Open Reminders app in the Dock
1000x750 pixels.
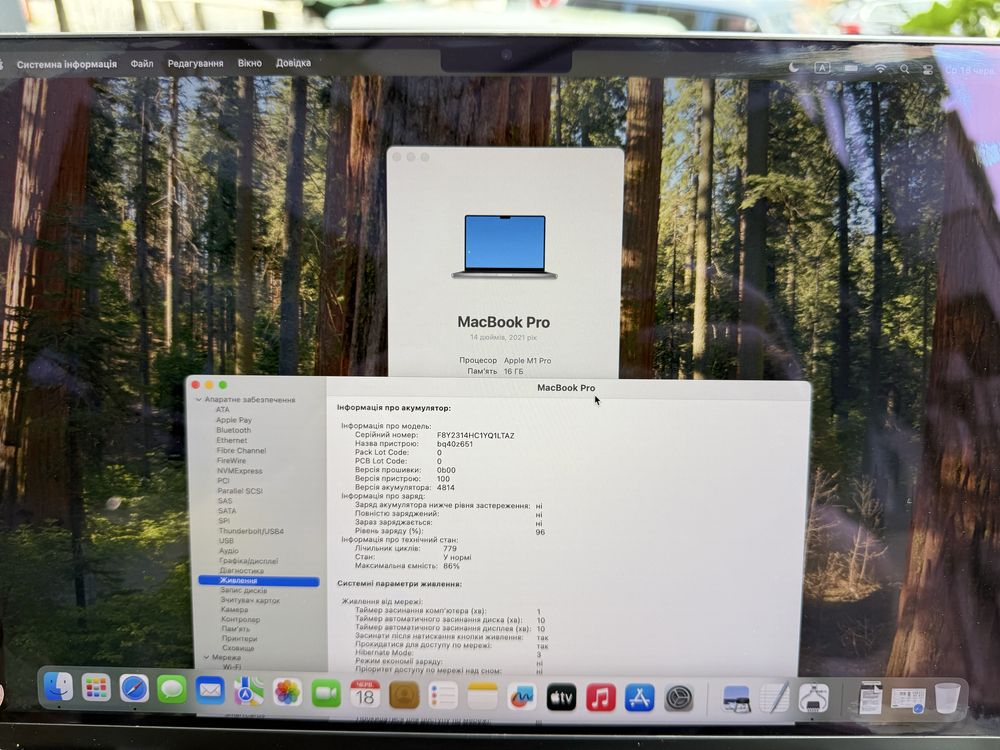click(x=443, y=695)
